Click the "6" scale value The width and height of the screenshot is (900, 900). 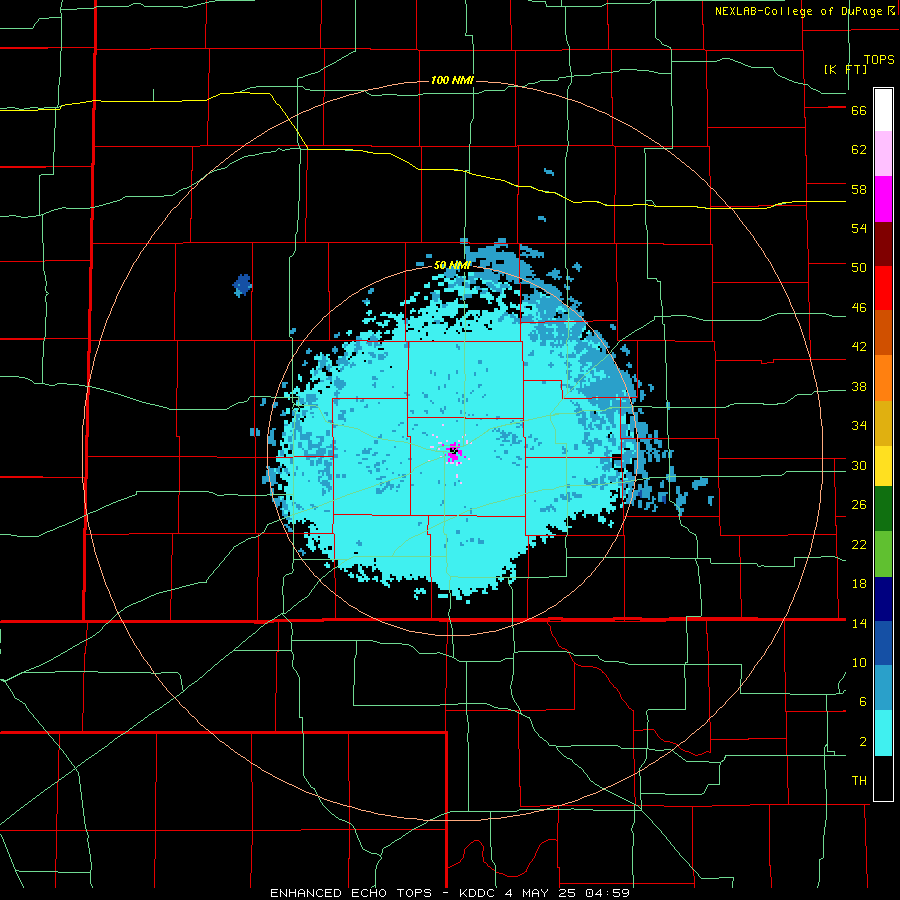(x=863, y=702)
